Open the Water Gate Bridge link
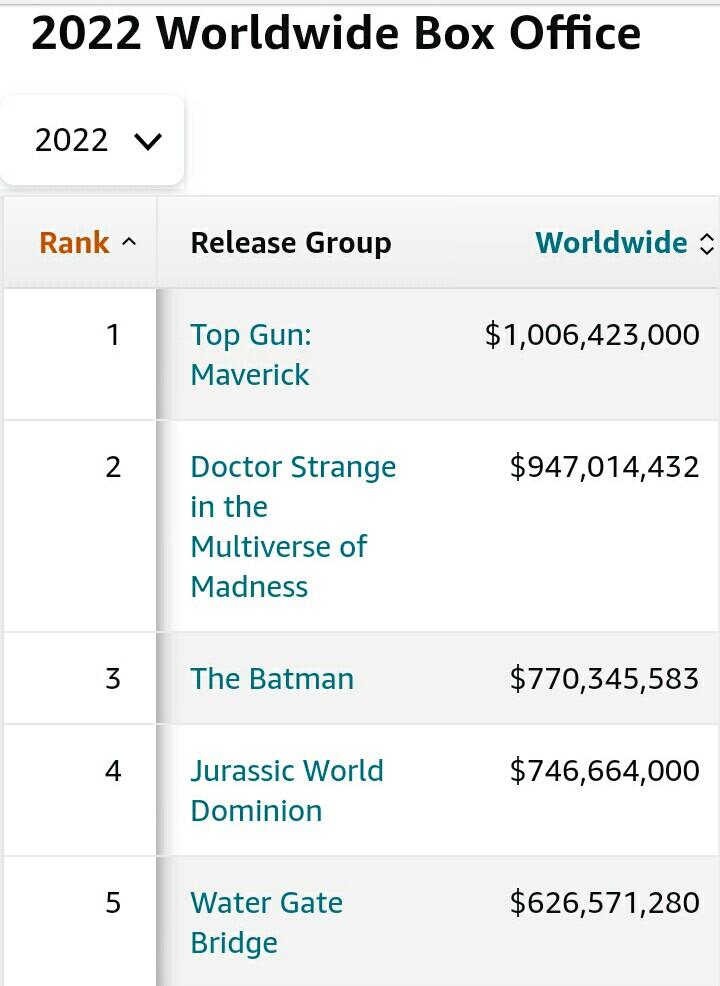Viewport: 720px width, 986px height. click(x=266, y=922)
